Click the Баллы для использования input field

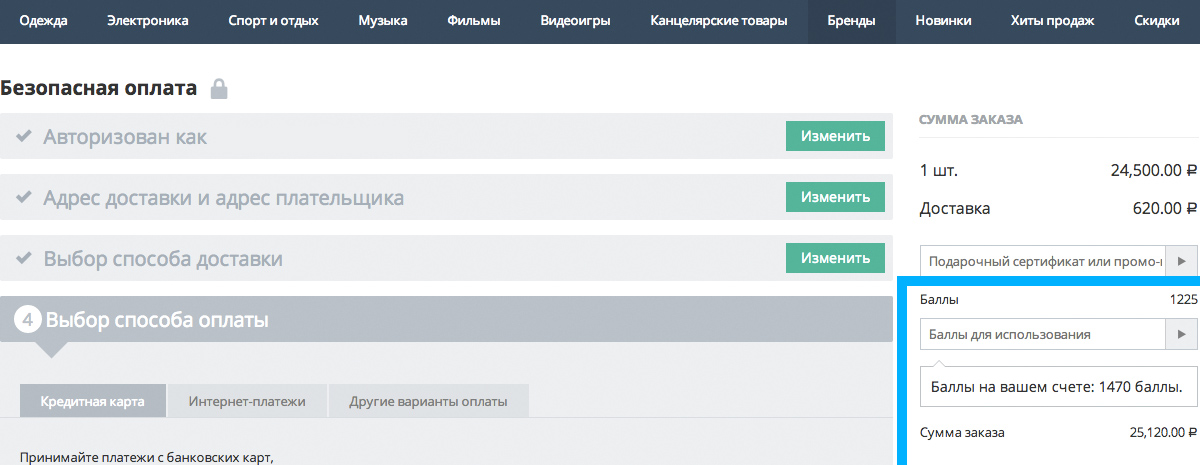tap(1042, 334)
